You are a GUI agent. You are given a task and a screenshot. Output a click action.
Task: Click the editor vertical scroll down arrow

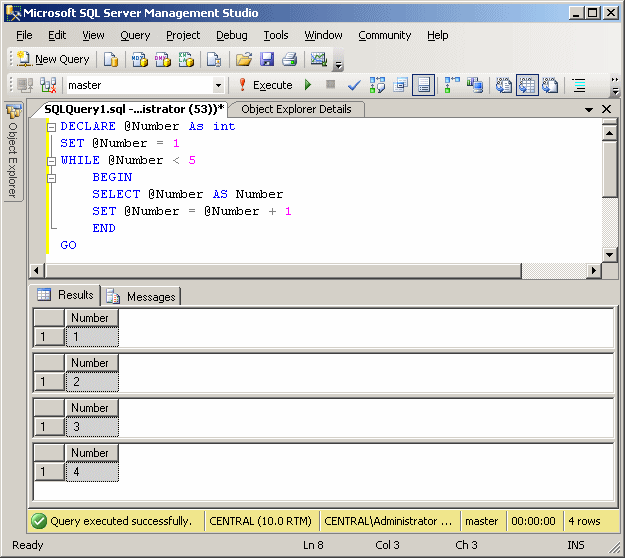coord(609,254)
